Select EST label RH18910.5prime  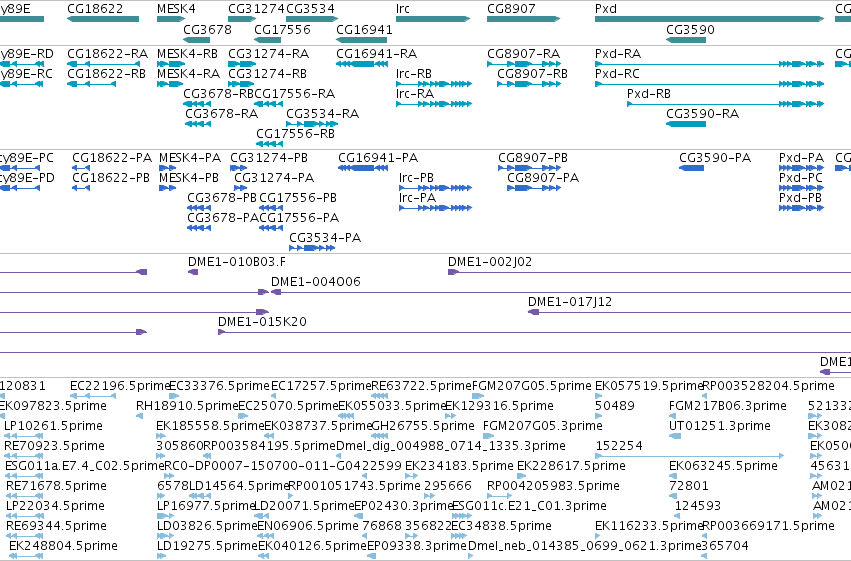[186, 406]
